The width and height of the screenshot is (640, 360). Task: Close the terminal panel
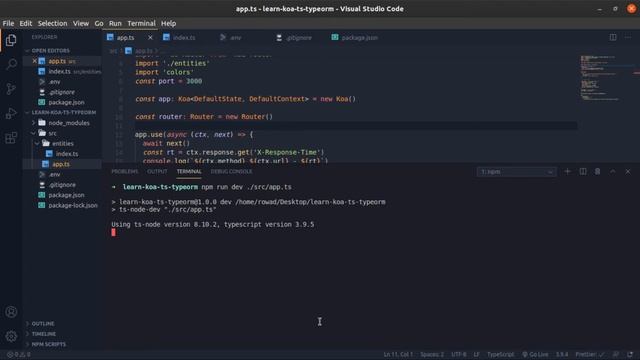(x=628, y=171)
